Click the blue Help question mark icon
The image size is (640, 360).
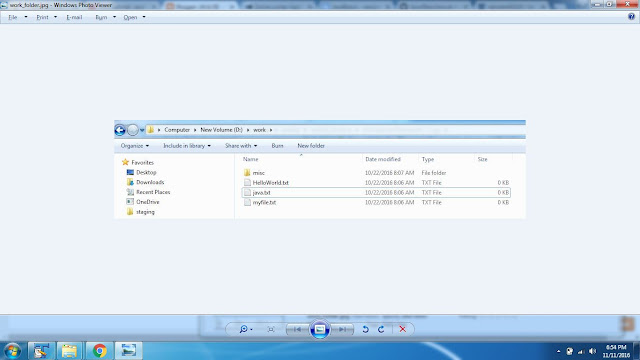coord(631,16)
